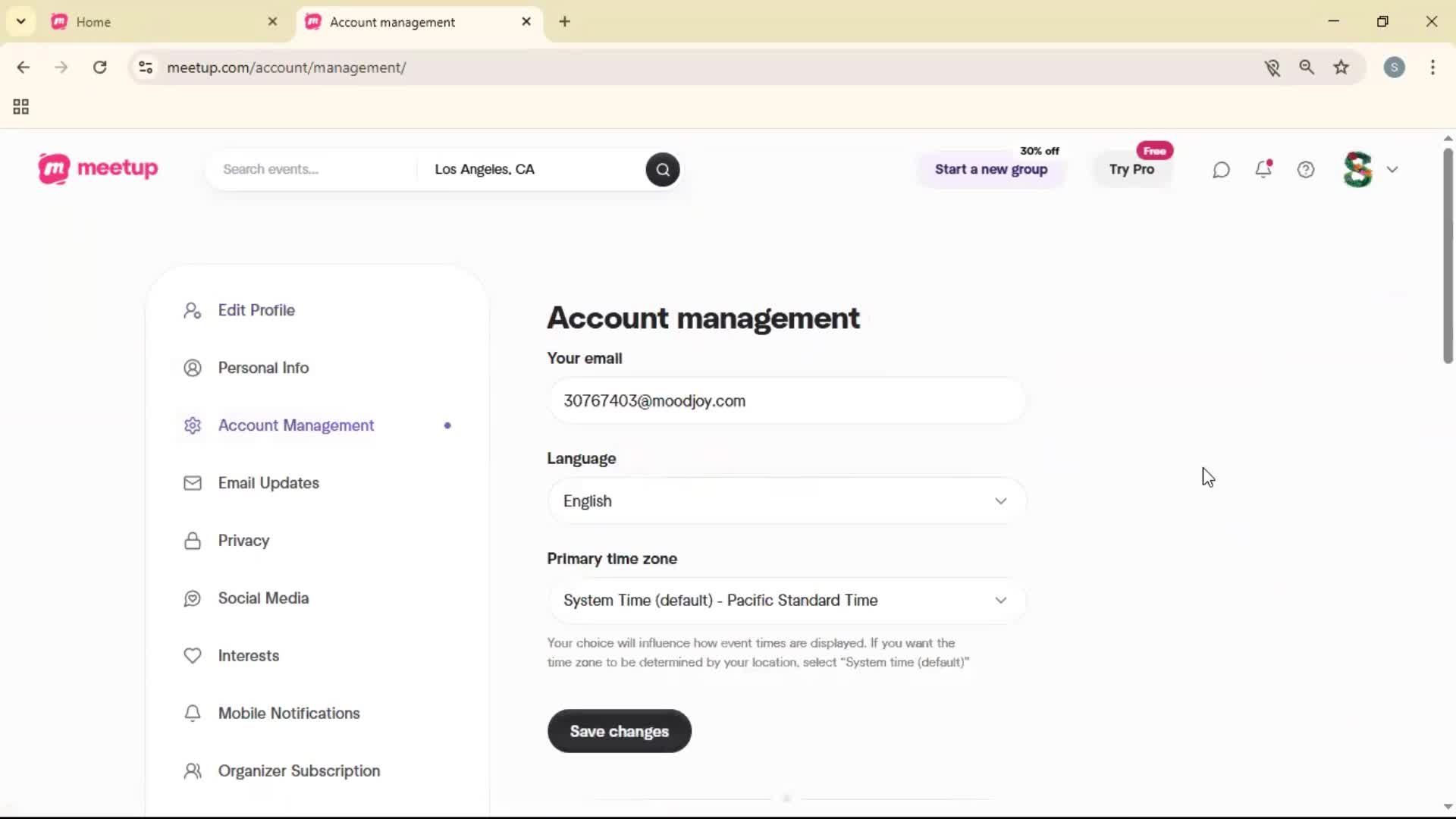Click the Email Updates envelope icon
1456x819 pixels.
click(192, 483)
